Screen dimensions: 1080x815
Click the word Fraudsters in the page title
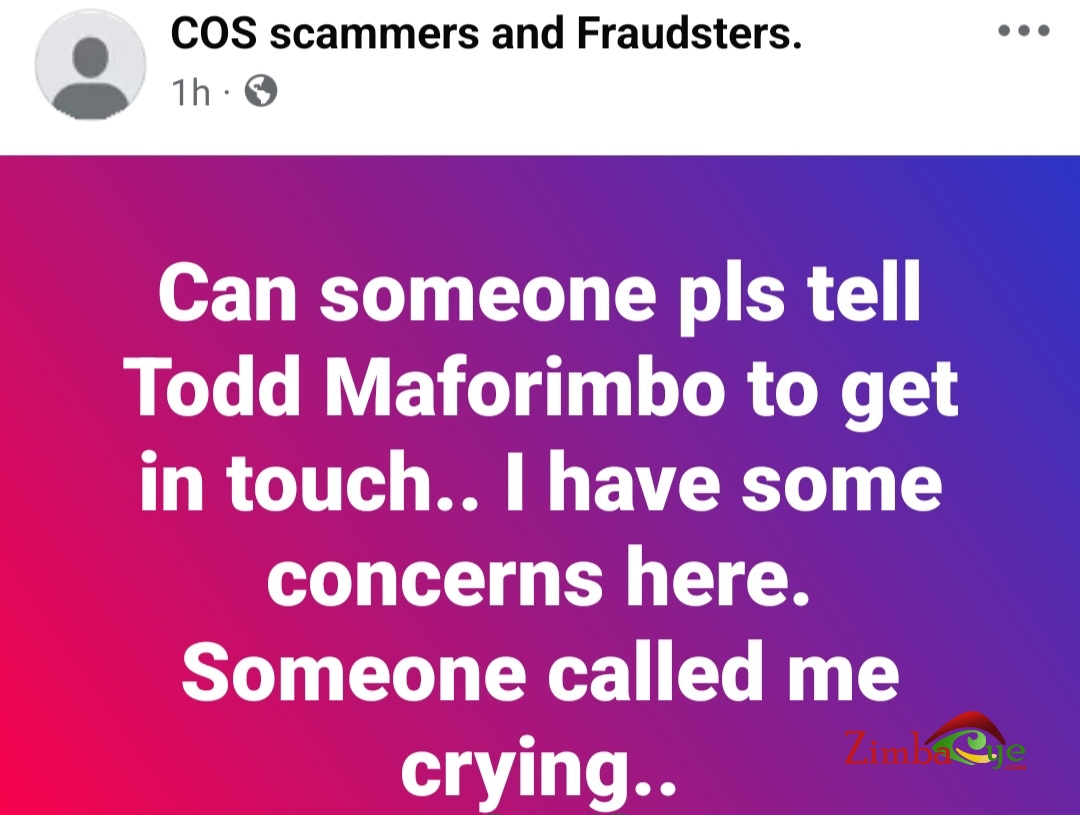pos(689,33)
